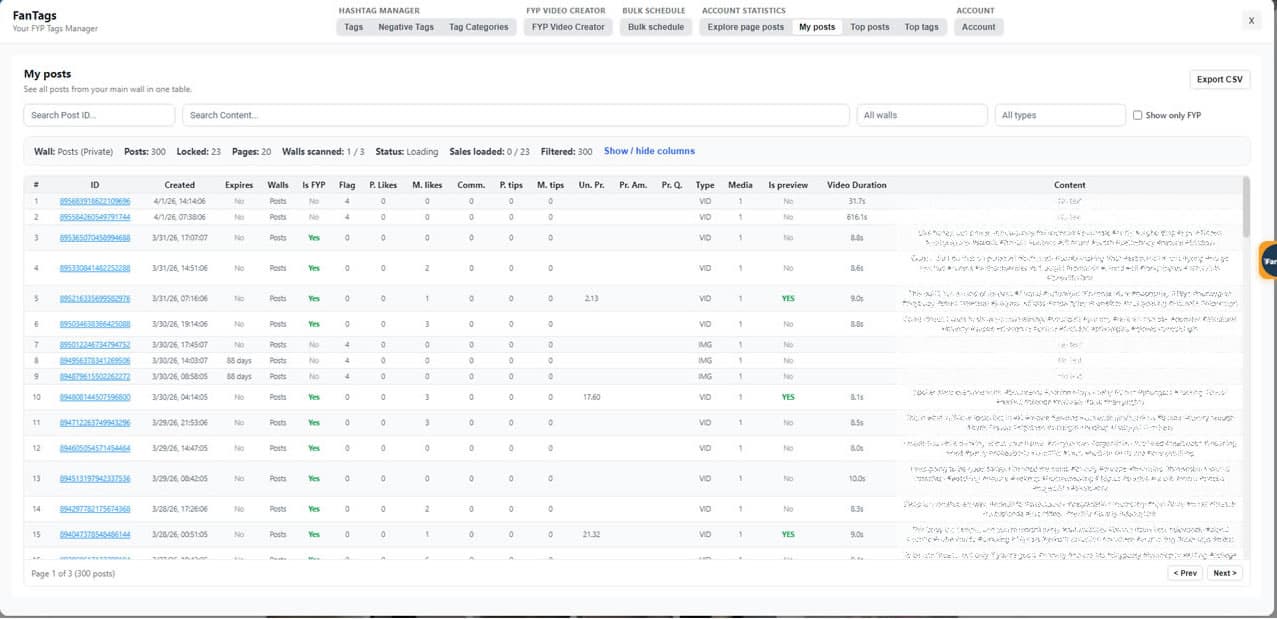Image resolution: width=1277 pixels, height=619 pixels.
Task: Switch to the Top posts tab
Action: pyautogui.click(x=870, y=27)
